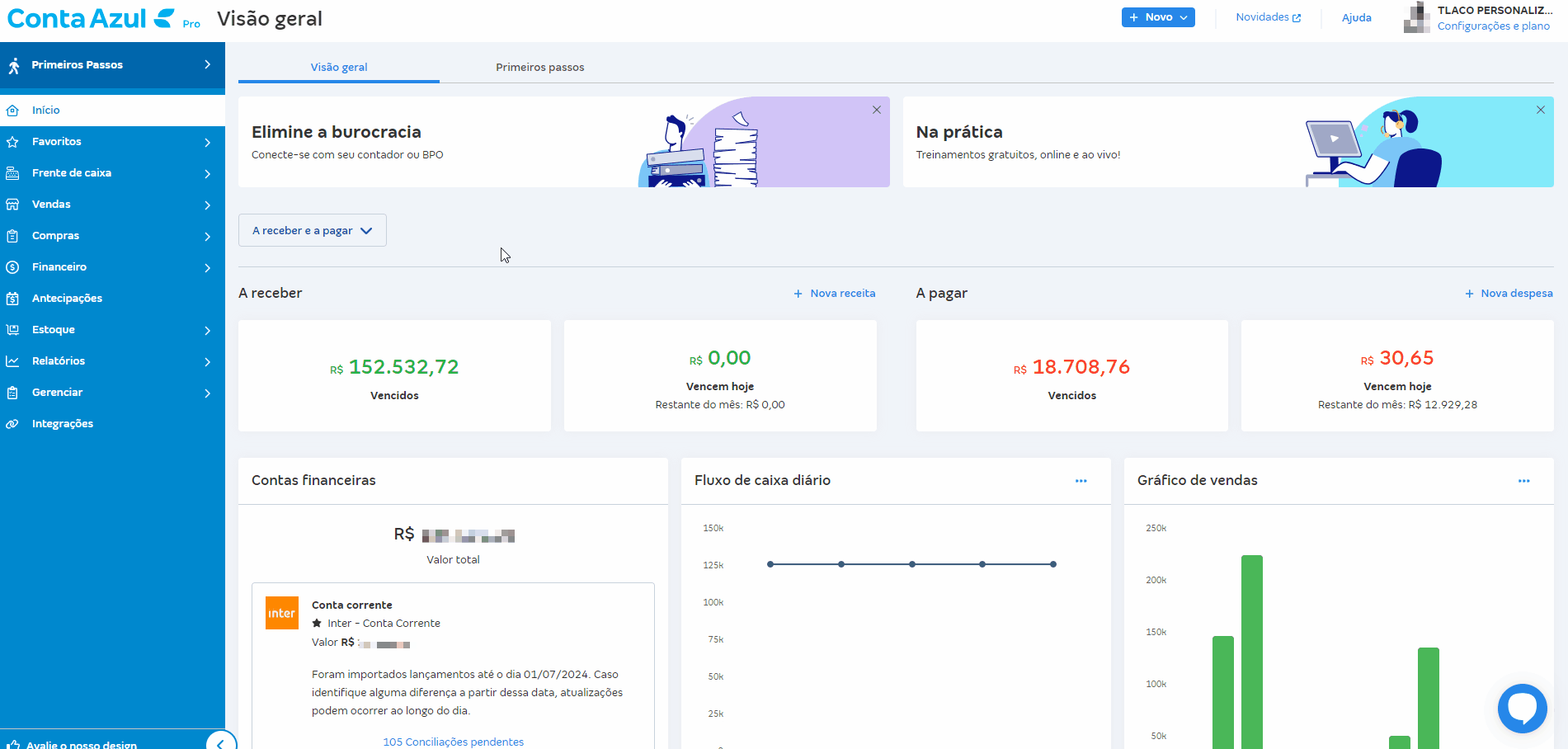Open the Ajuda help link
The width and height of the screenshot is (1568, 749).
(x=1356, y=17)
